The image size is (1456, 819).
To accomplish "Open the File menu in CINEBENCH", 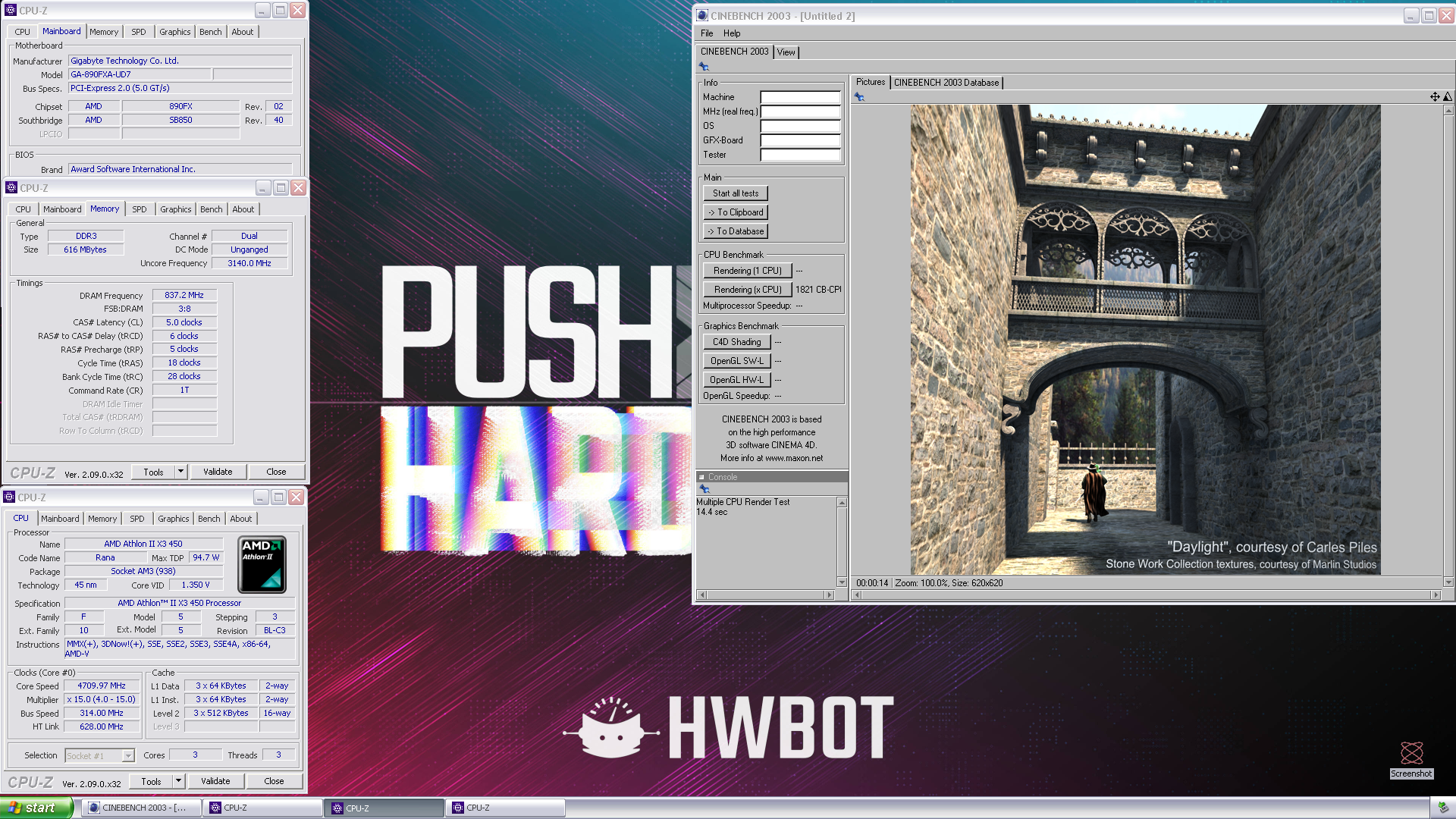I will 707,33.
